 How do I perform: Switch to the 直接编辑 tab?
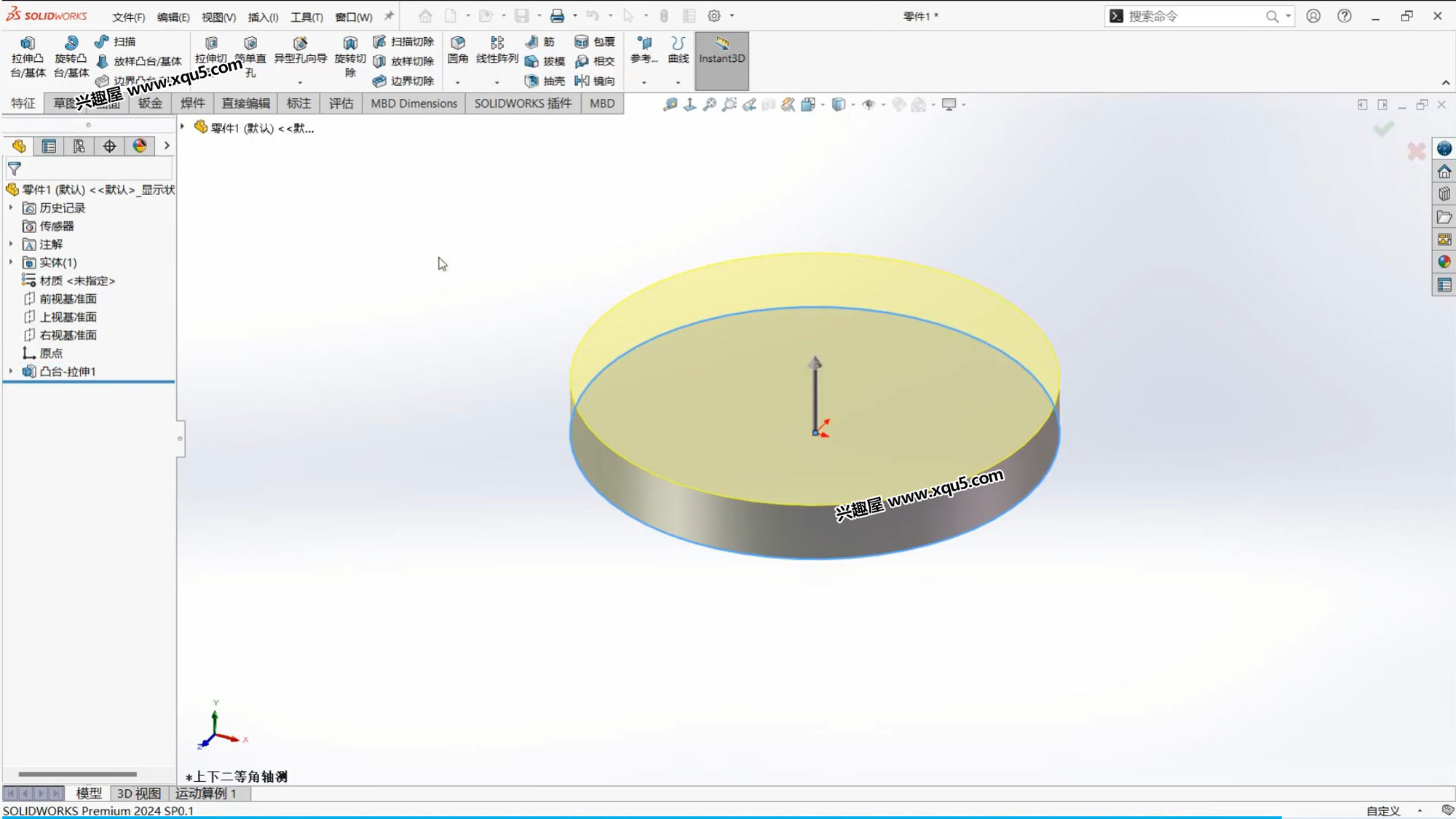(x=245, y=103)
